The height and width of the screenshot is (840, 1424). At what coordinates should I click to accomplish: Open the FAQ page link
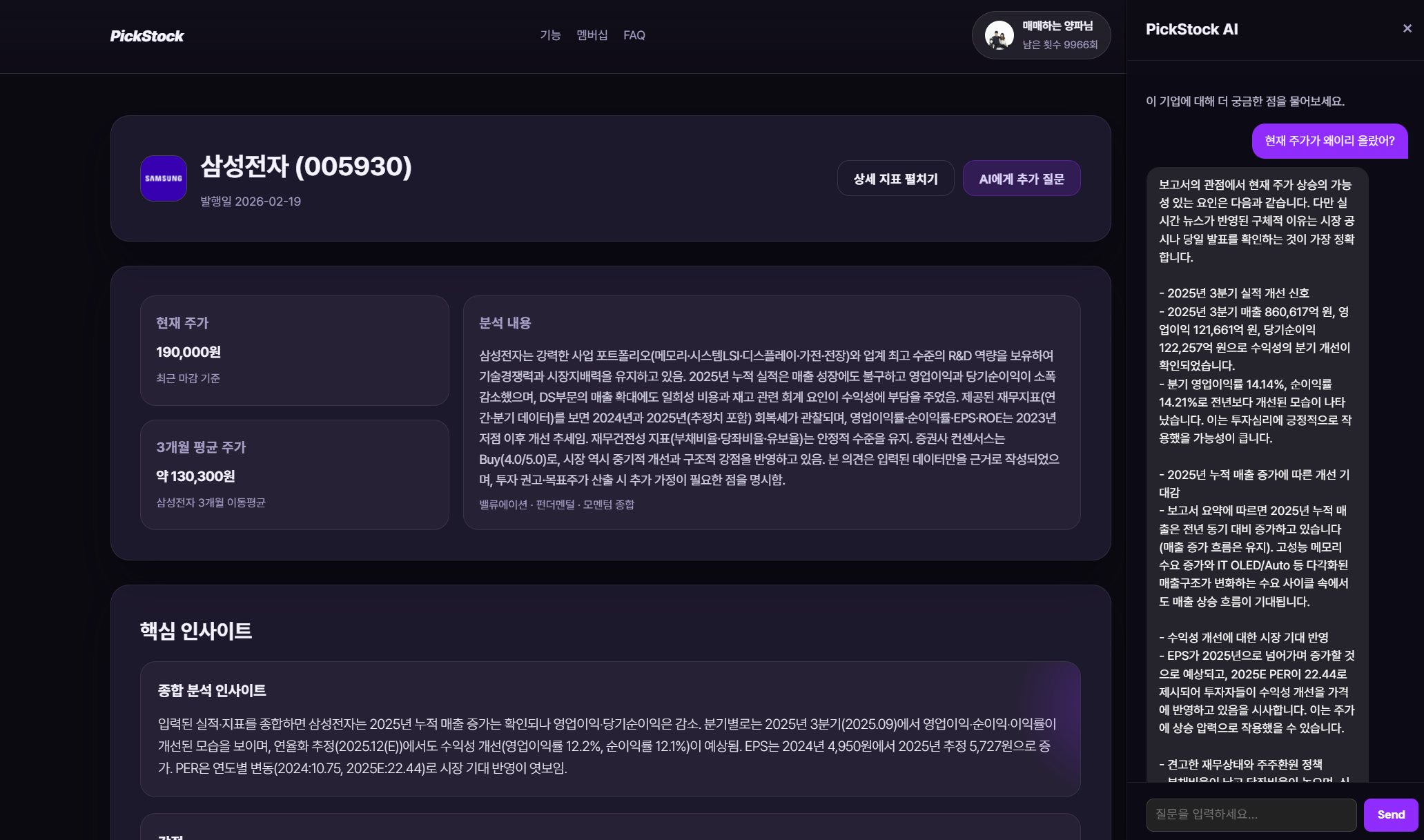633,35
